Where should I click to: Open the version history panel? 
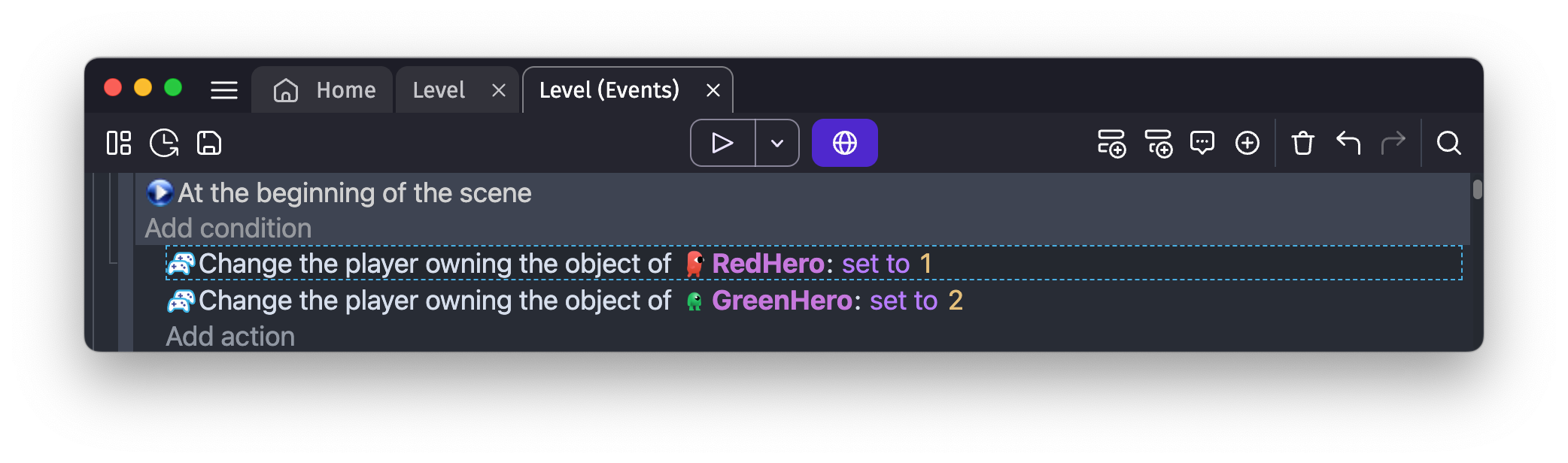165,143
